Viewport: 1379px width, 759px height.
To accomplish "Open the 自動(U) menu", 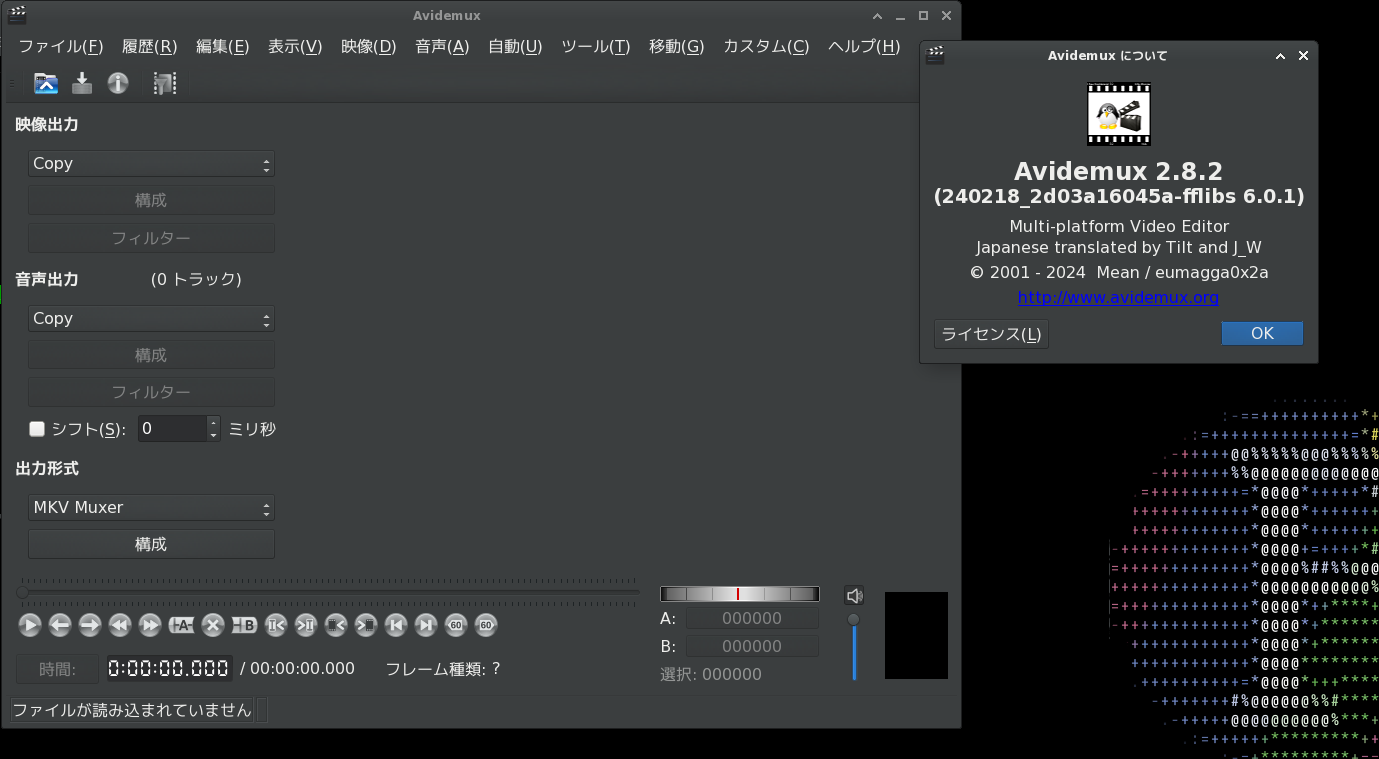I will (x=515, y=47).
